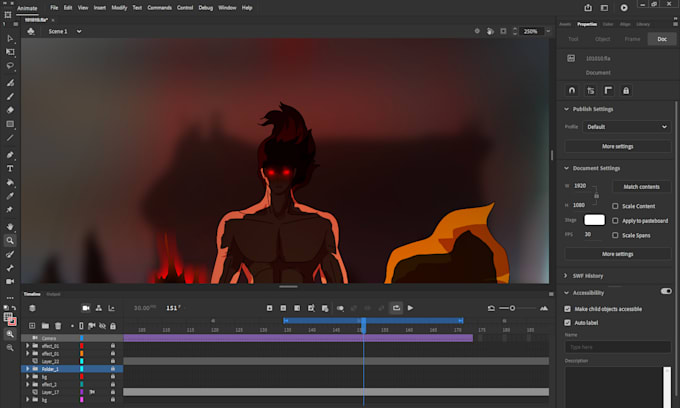Viewport: 680px width, 408px height.
Task: Select the Text tool
Action: 10,169
